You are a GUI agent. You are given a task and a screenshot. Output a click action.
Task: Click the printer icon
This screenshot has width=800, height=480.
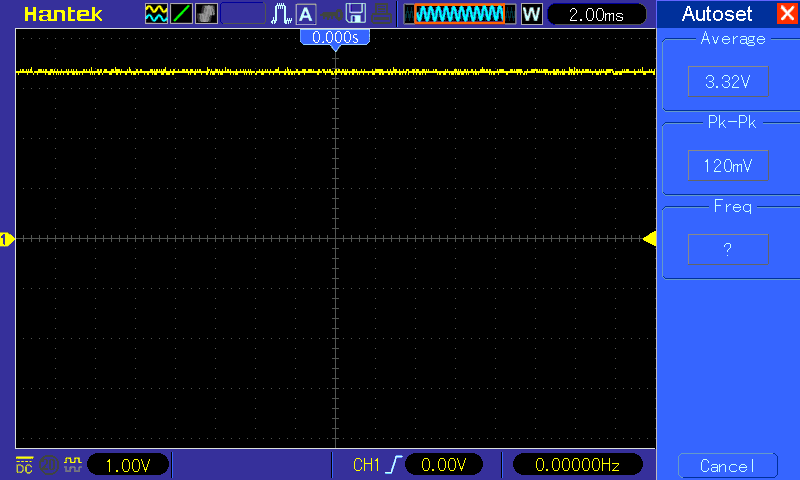coord(381,14)
